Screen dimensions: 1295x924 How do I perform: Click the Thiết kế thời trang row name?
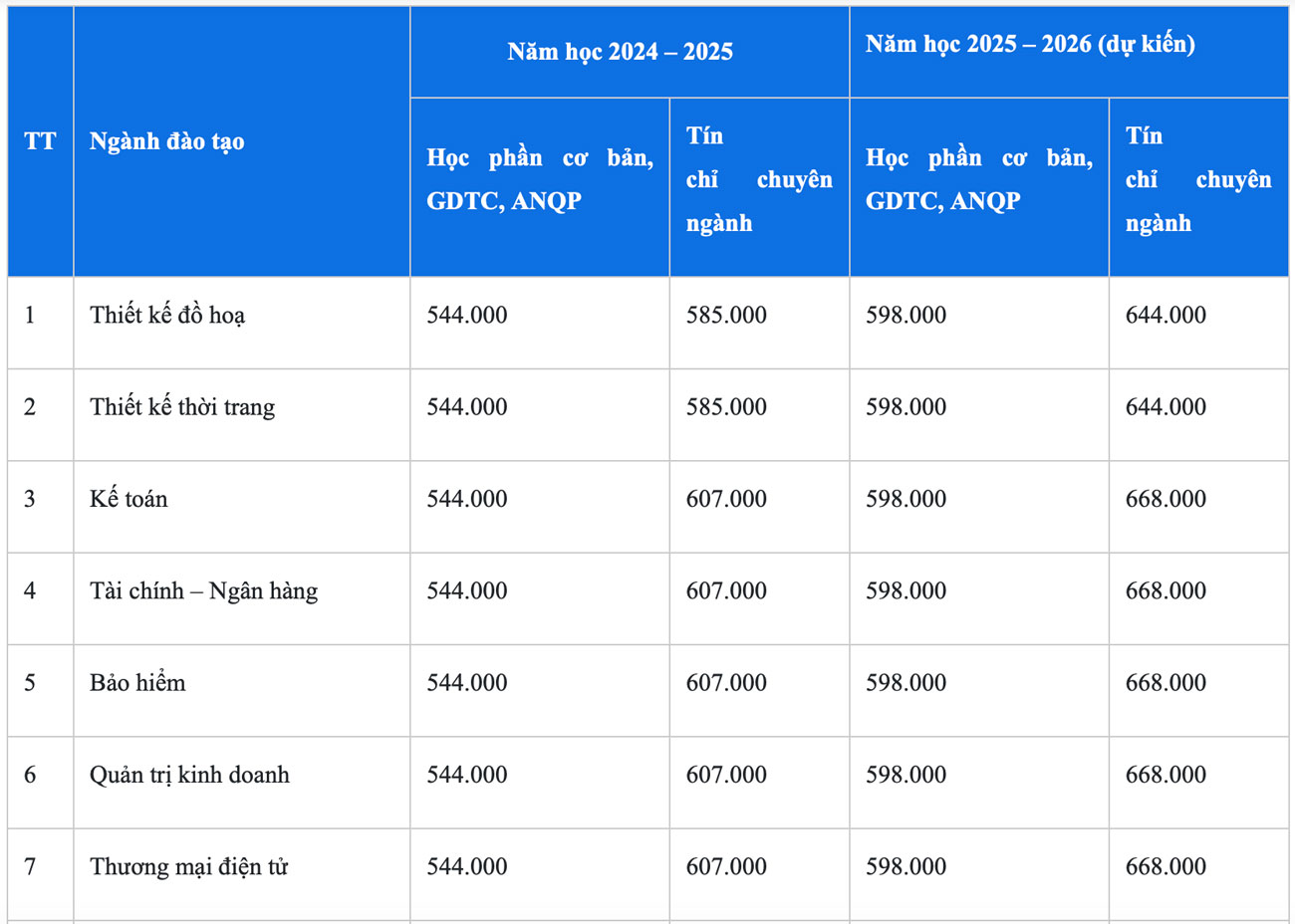(182, 407)
